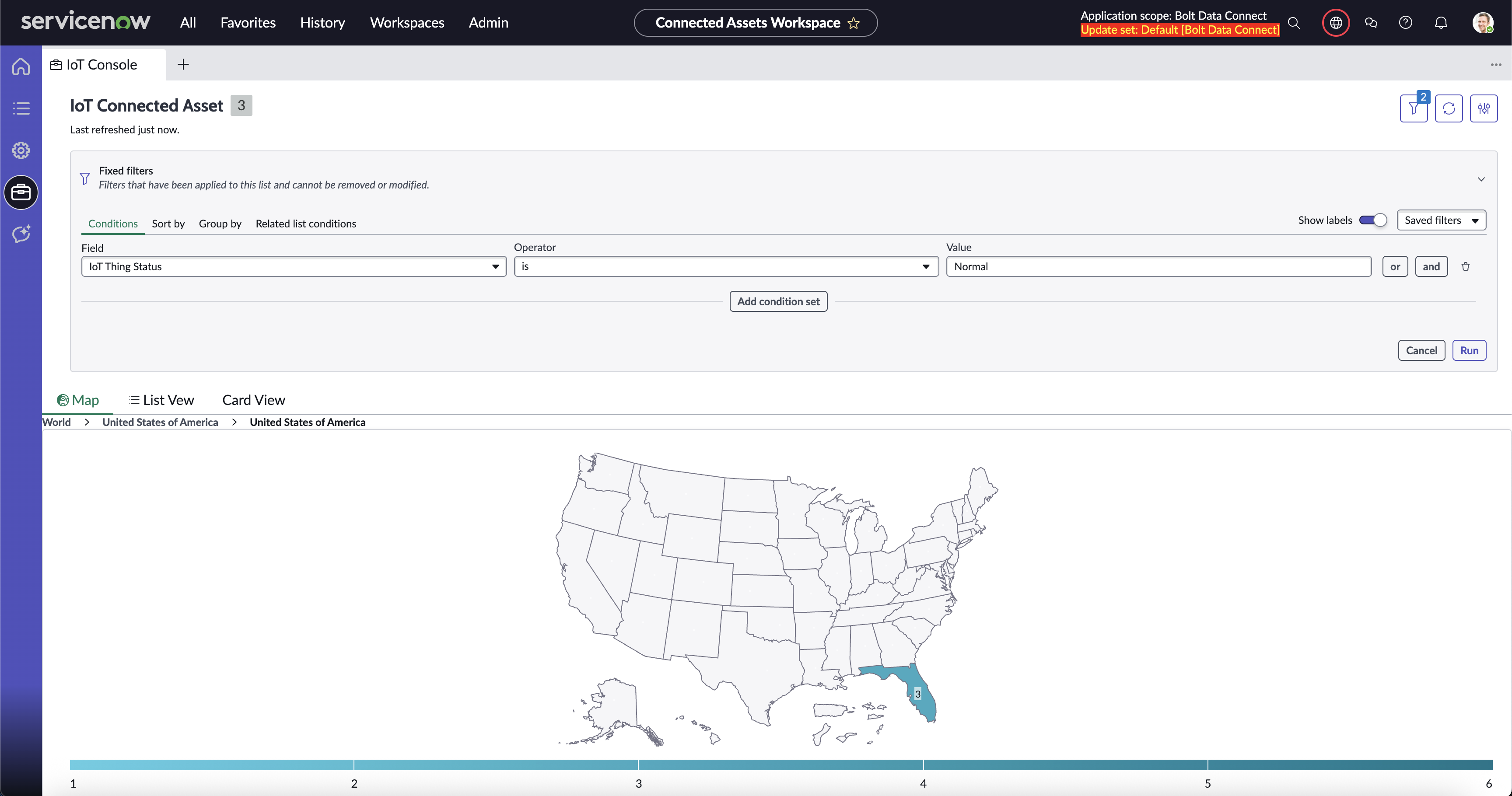Toggle the Show labels switch
Viewport: 1512px width, 796px height.
[1372, 220]
